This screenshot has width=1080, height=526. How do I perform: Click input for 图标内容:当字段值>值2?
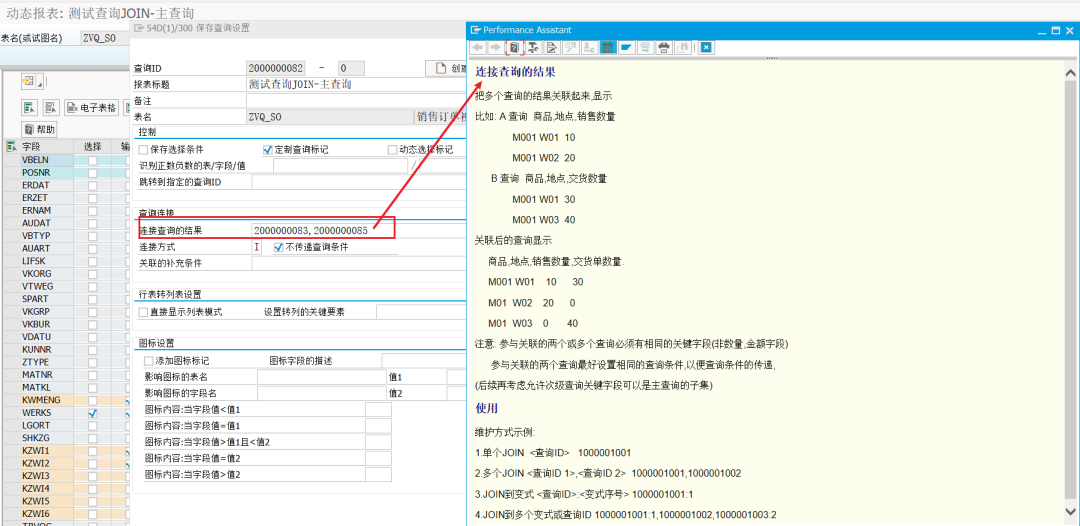coord(378,475)
